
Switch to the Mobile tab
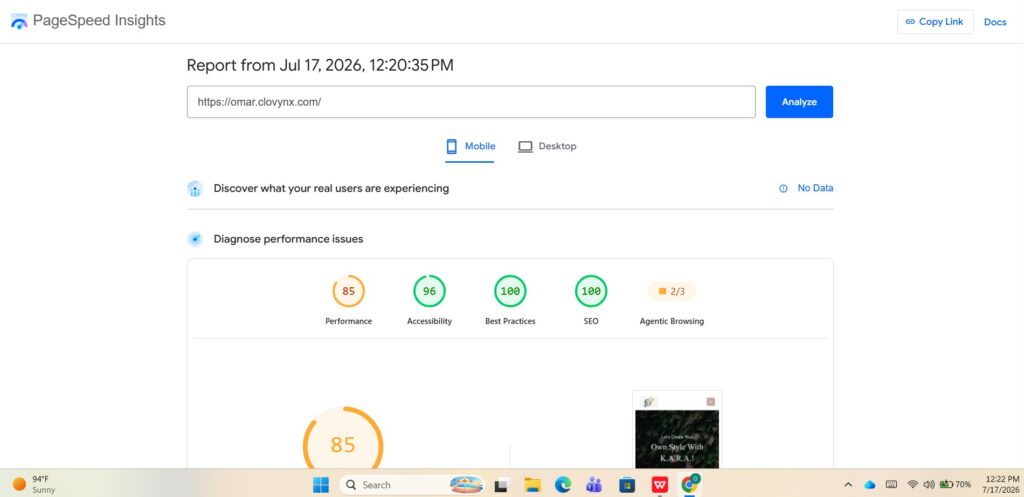(x=470, y=146)
